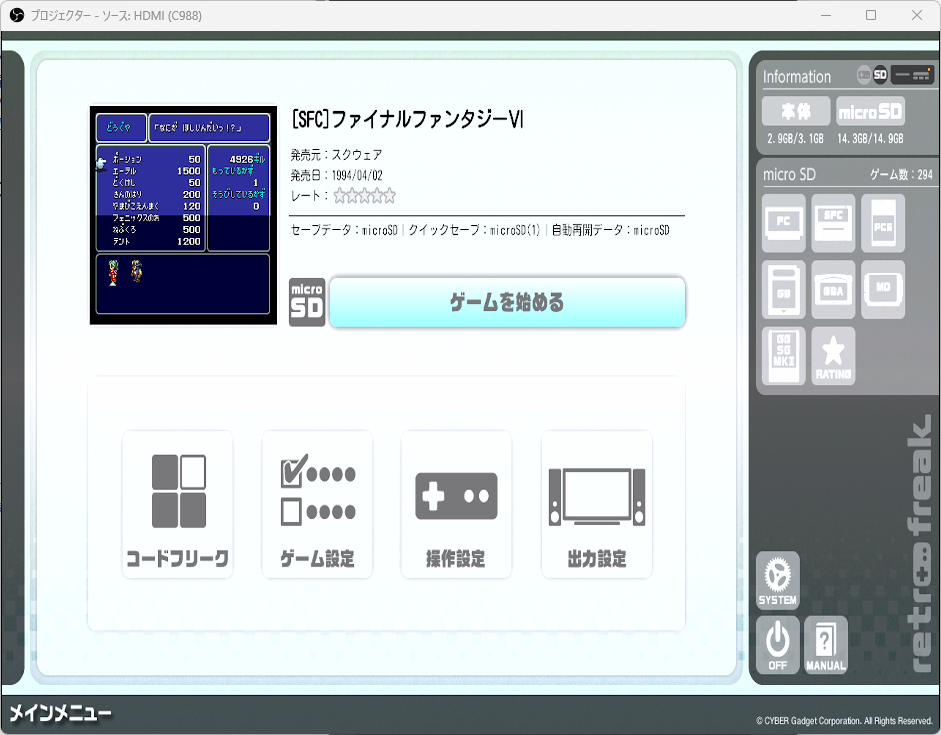Open the MANUAL help icon
941x735 pixels.
tap(826, 645)
